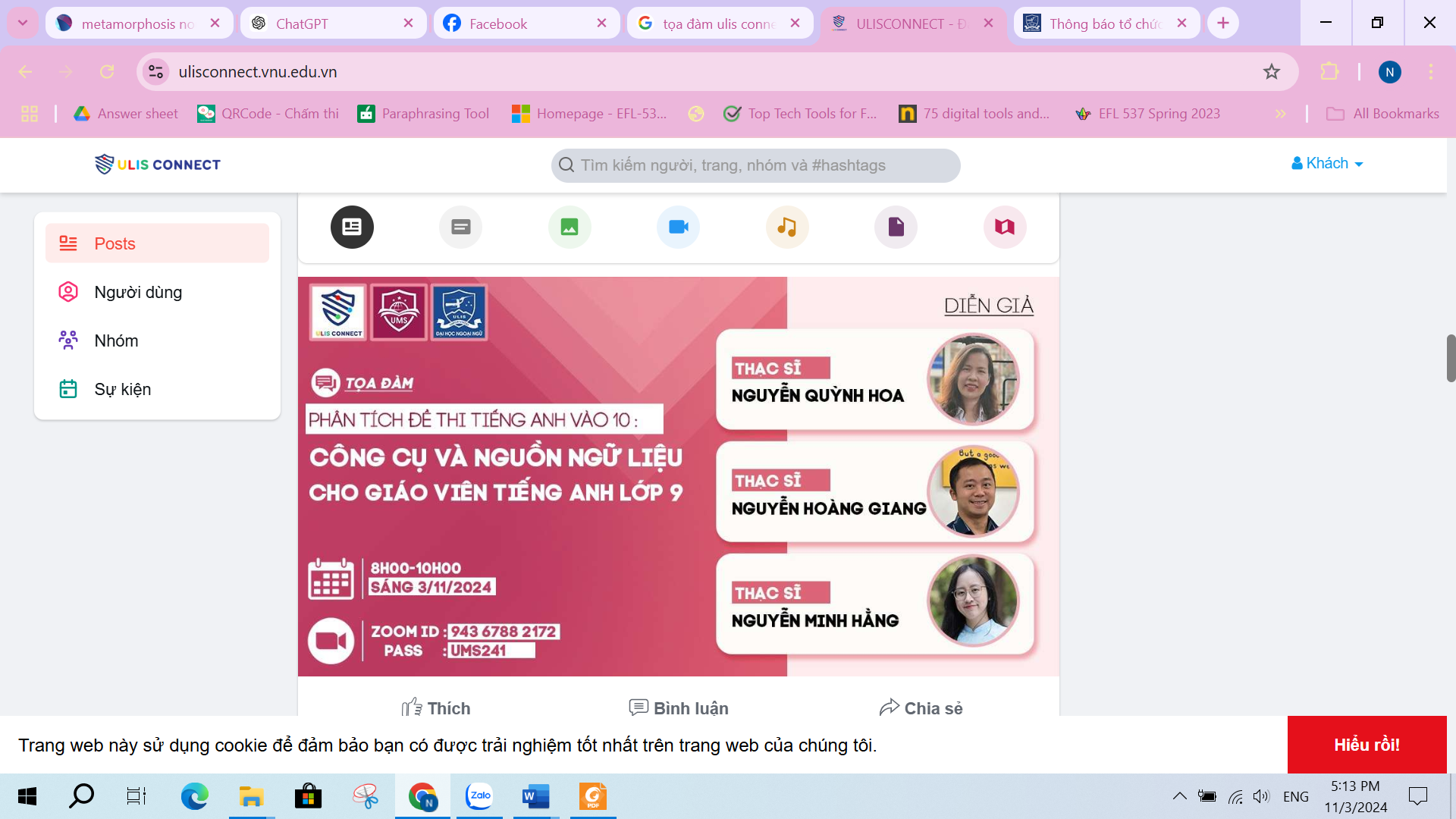
Task: Open Foxit PDF app from taskbar
Action: (593, 796)
